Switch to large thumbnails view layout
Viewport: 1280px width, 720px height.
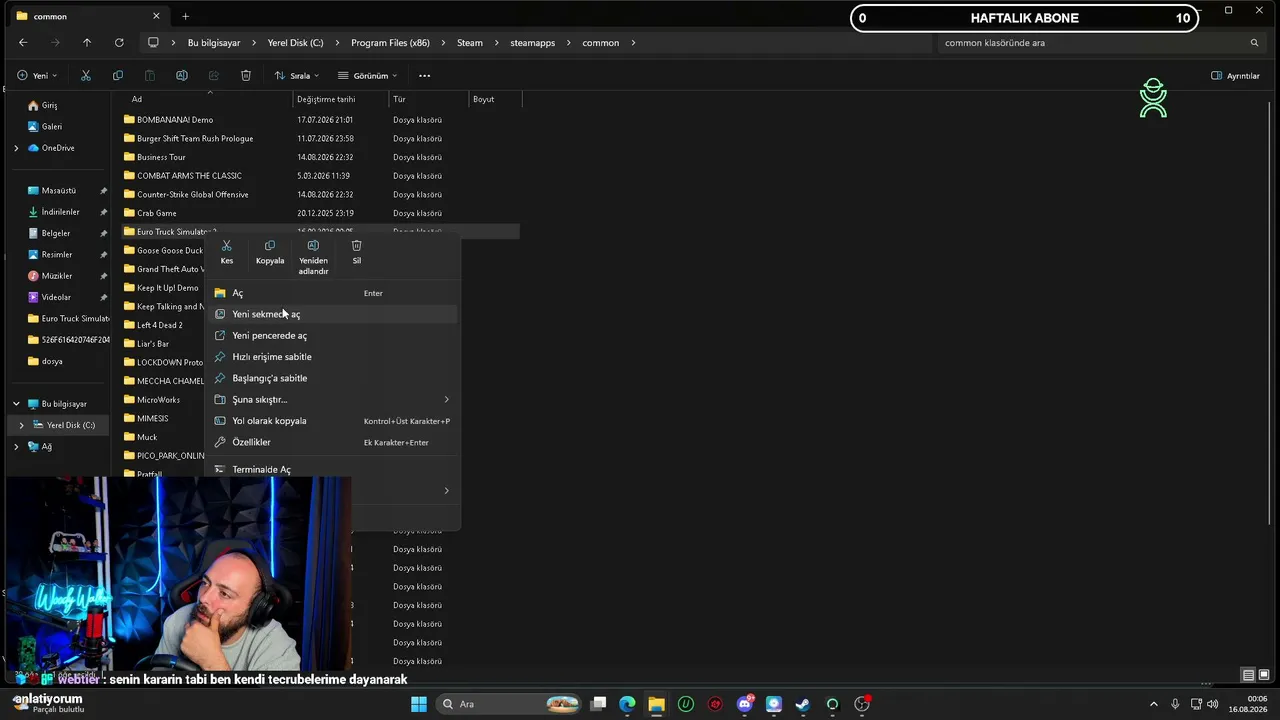pyautogui.click(x=1264, y=675)
